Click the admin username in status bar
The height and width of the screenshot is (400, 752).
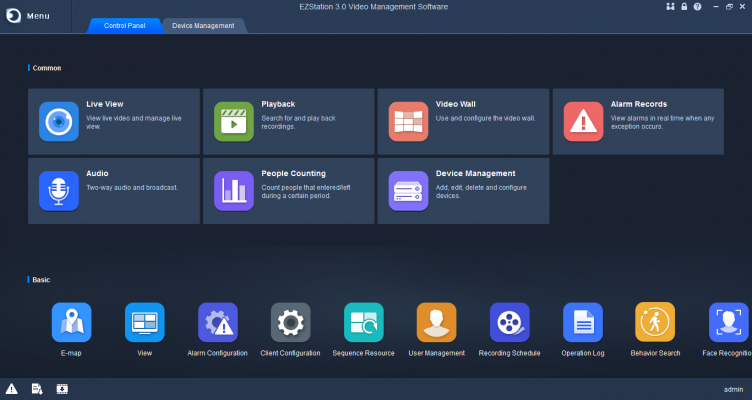point(733,389)
